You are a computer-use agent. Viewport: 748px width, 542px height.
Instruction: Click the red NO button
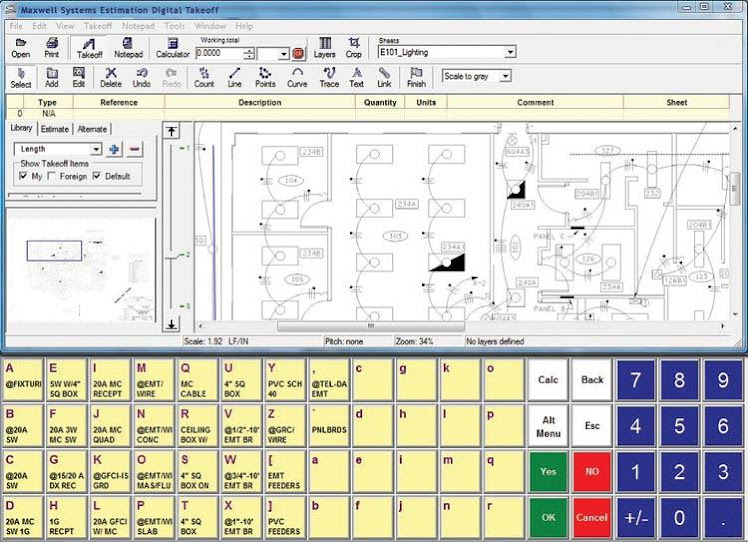[x=592, y=471]
